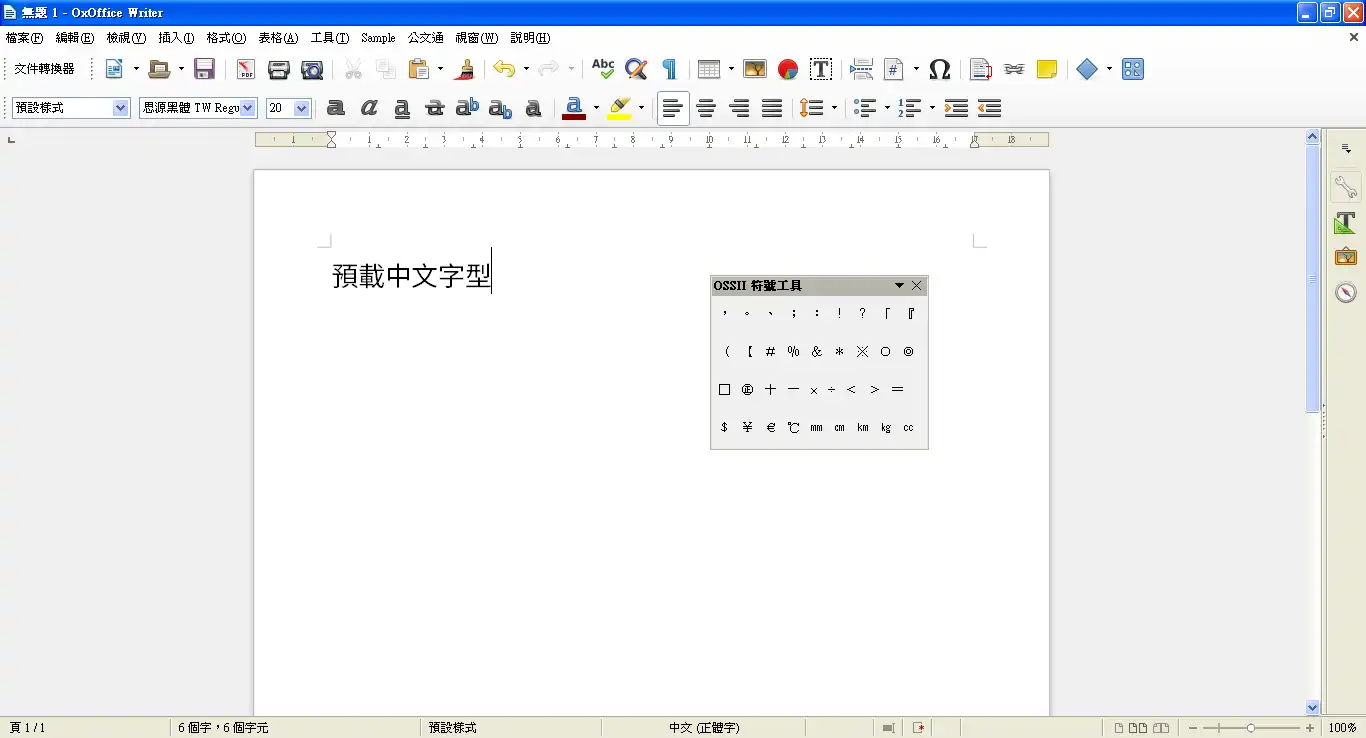Save the document with the floppy disk icon
The width and height of the screenshot is (1366, 738).
click(x=204, y=69)
